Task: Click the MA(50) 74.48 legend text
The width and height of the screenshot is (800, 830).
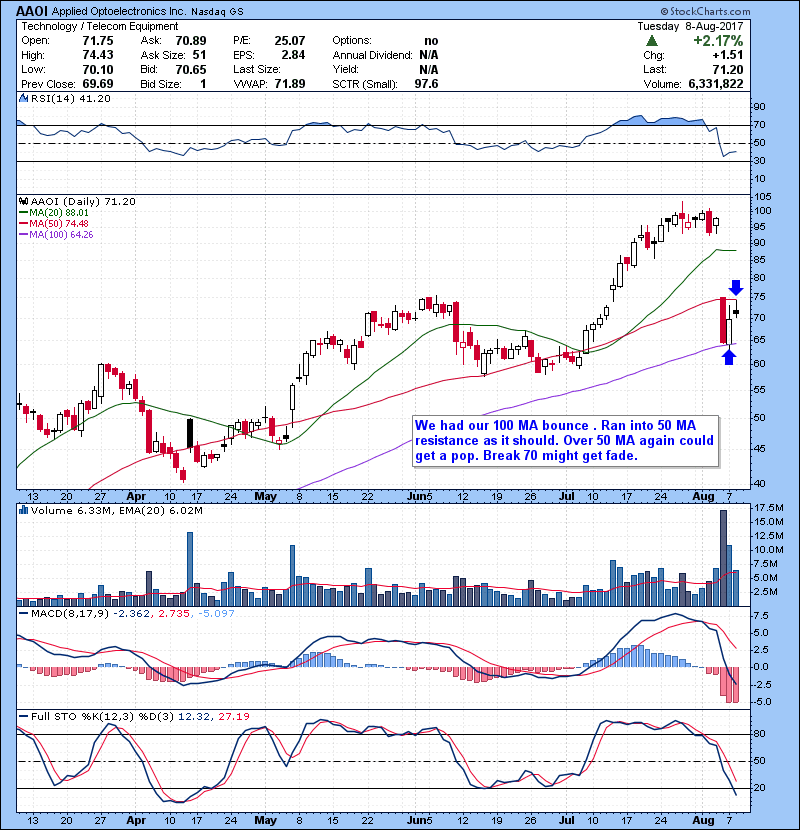Action: pos(59,223)
